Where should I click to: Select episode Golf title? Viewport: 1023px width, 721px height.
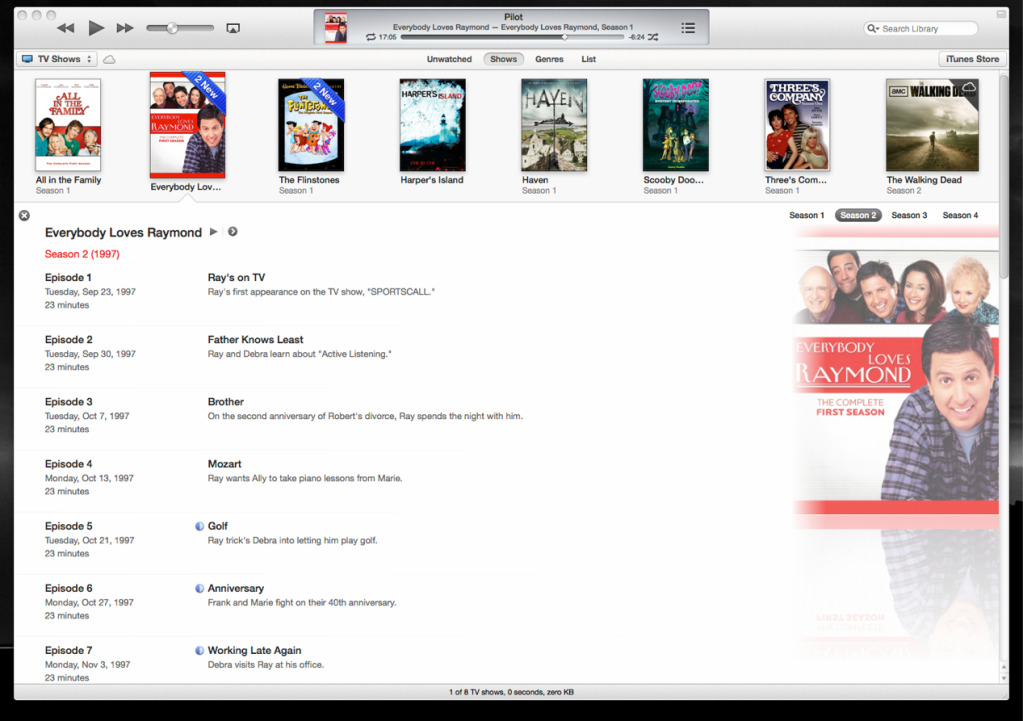click(x=217, y=526)
